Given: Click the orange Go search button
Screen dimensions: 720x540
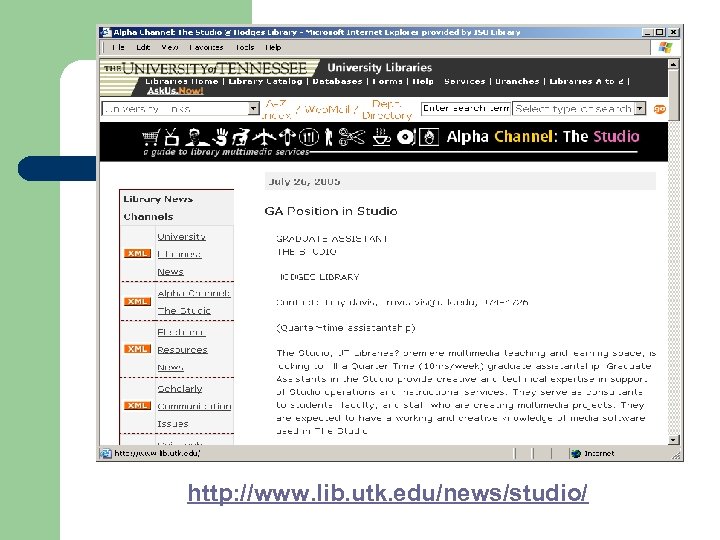Looking at the screenshot, I should (x=659, y=109).
